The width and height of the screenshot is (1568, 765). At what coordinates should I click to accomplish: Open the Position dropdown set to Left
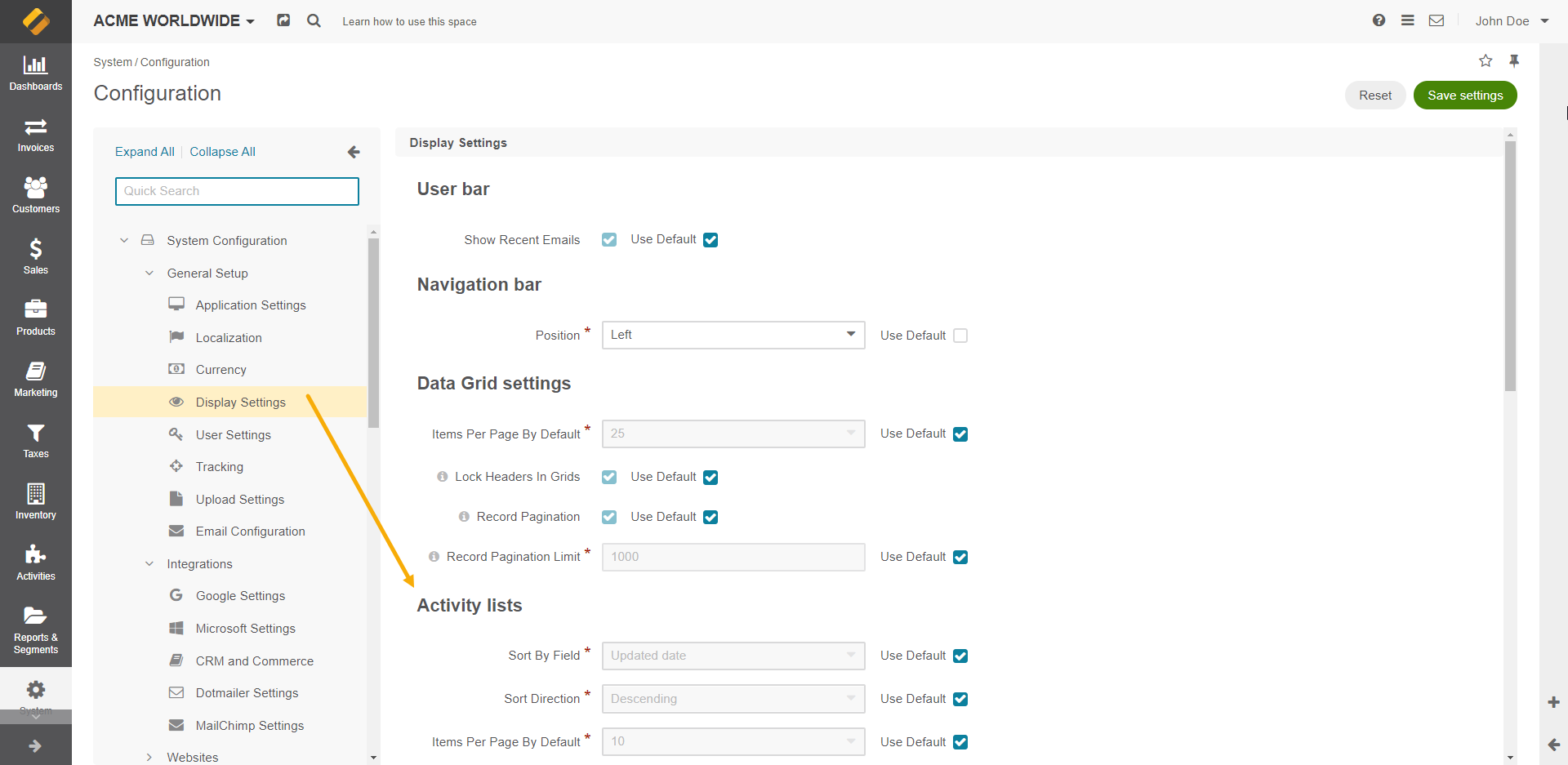[733, 335]
